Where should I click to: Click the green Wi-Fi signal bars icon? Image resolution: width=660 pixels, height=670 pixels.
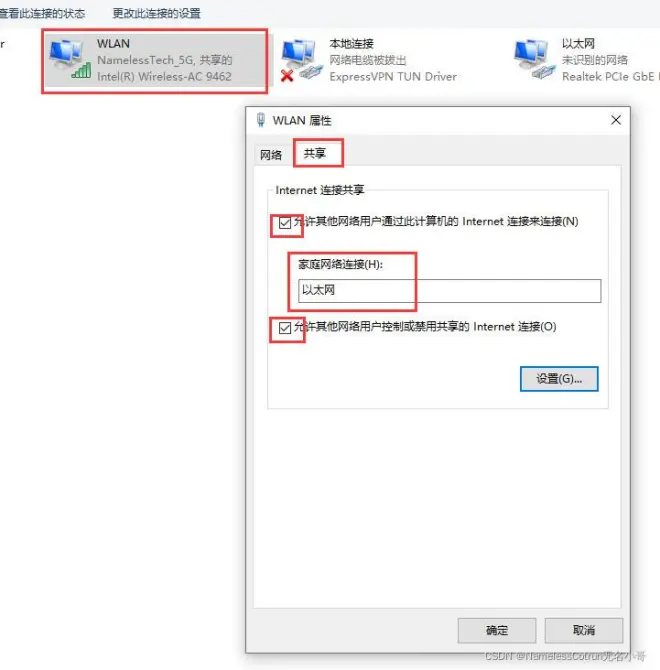pos(81,71)
